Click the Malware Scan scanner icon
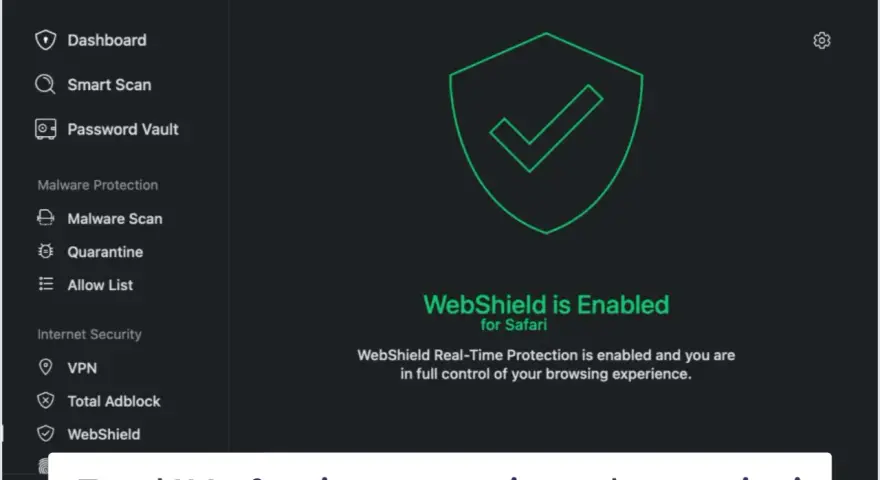 click(45, 218)
